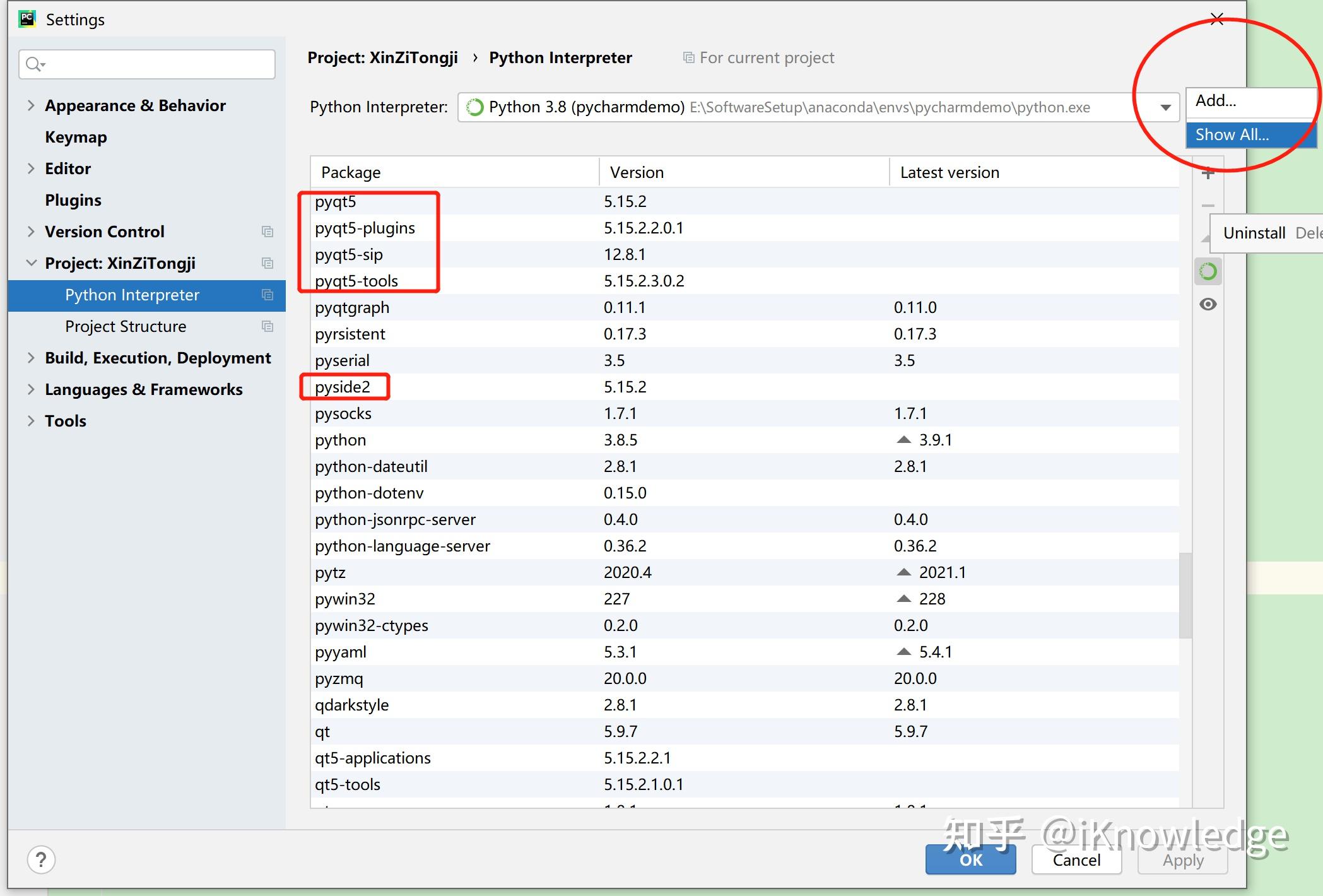
Task: Click the magnifier icon in the settings search
Action: (35, 64)
